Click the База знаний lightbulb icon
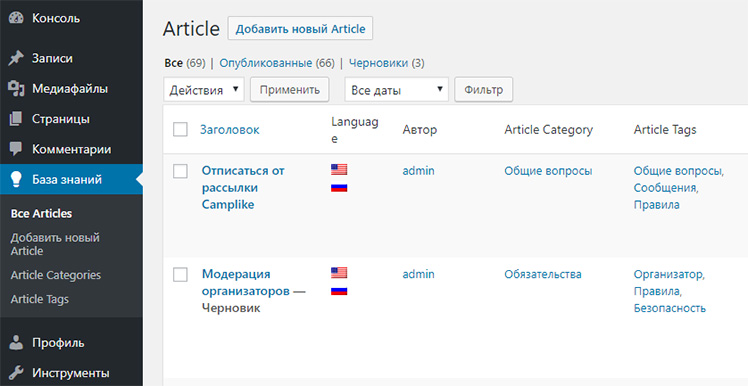 (16, 179)
